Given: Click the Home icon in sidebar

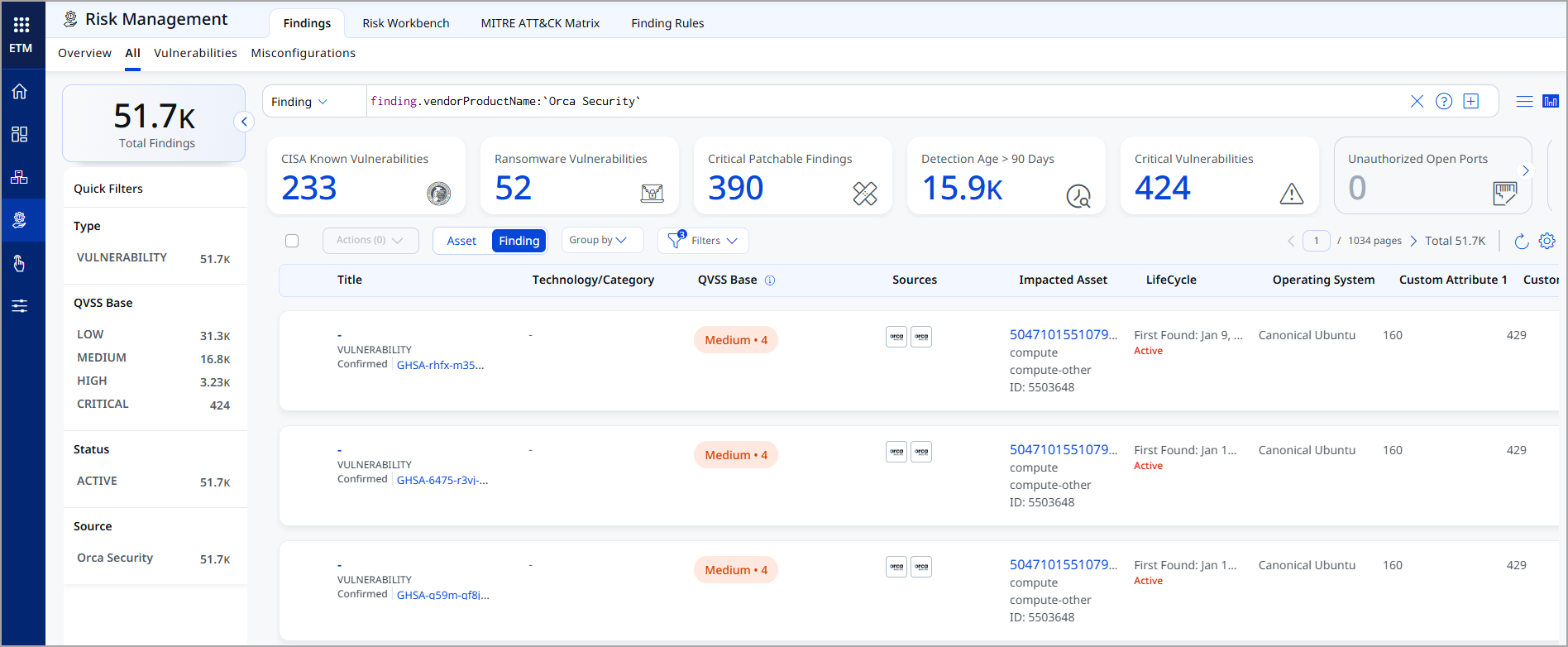Looking at the screenshot, I should click(x=20, y=91).
